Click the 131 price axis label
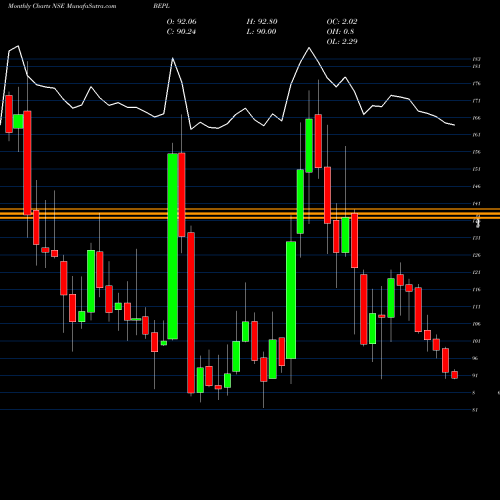The height and width of the screenshot is (500, 500). click(x=476, y=238)
